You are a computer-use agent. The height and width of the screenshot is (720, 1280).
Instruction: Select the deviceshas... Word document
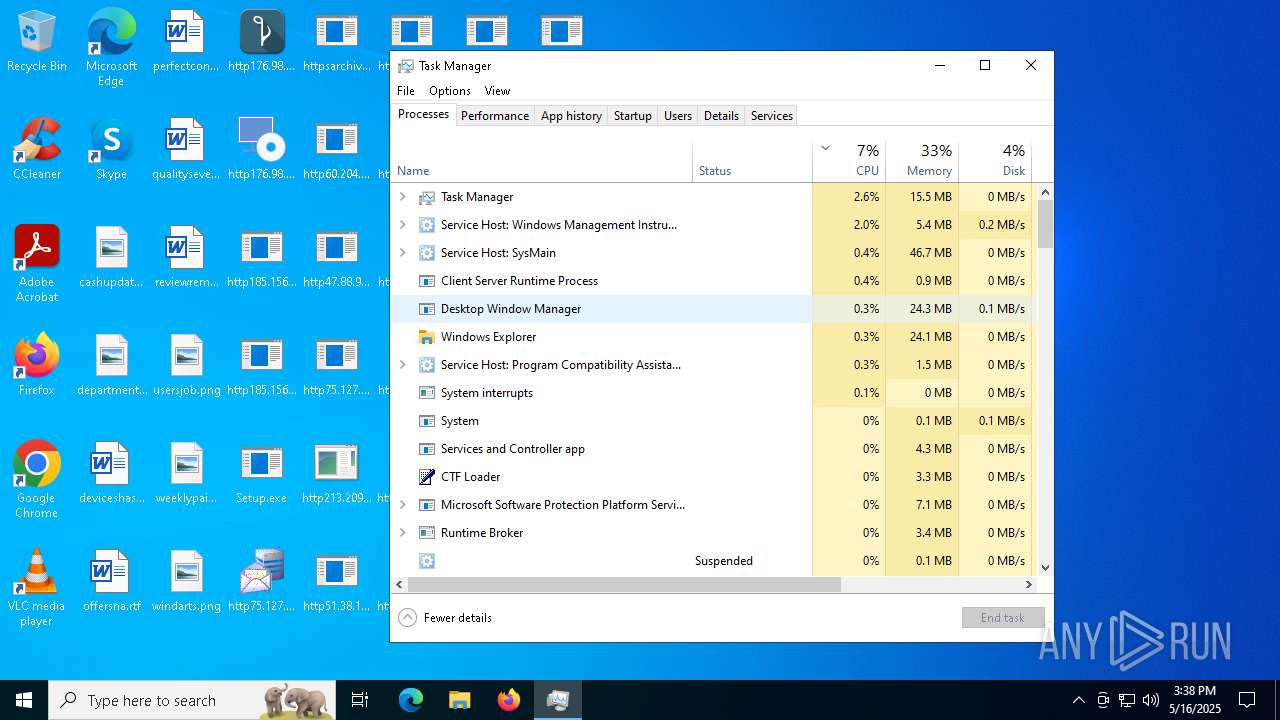[x=111, y=474]
